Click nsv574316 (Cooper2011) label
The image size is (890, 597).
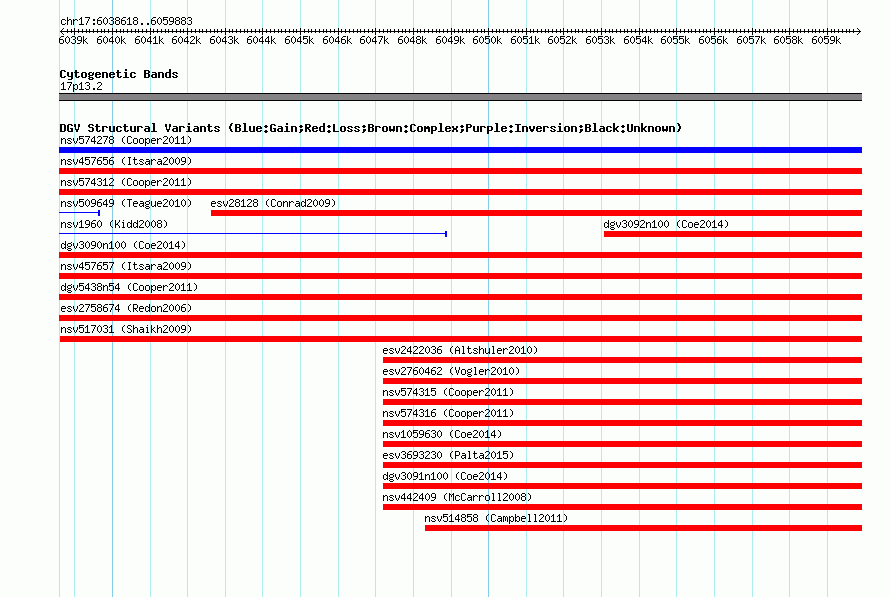(448, 413)
